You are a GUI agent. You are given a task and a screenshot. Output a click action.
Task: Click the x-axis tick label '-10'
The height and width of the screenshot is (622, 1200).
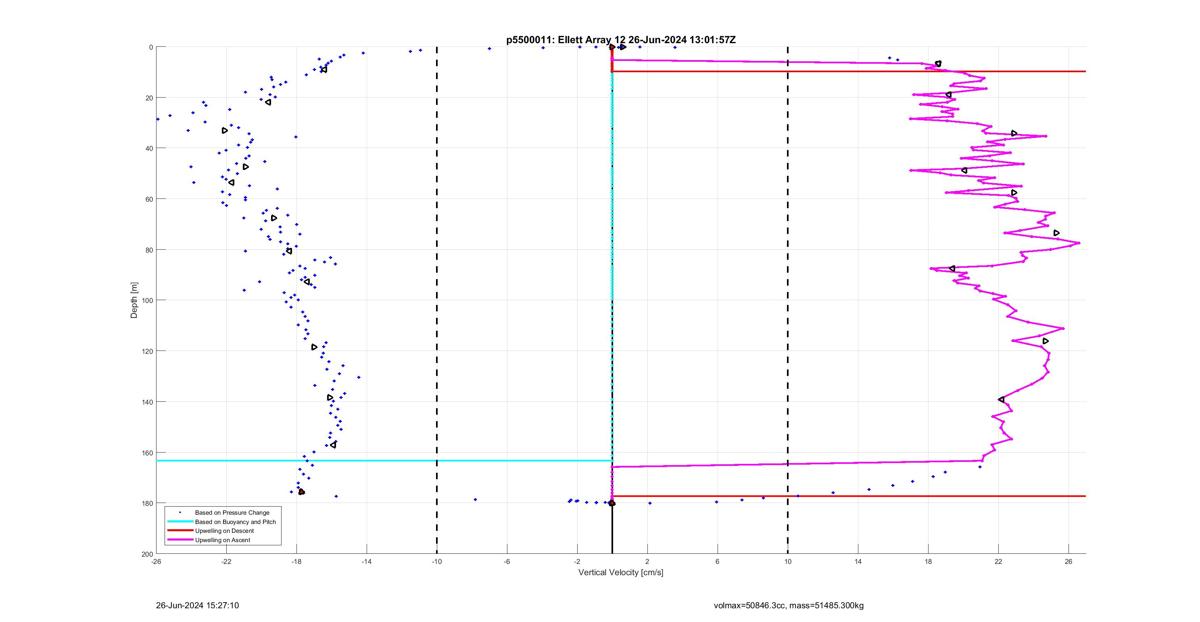[436, 562]
